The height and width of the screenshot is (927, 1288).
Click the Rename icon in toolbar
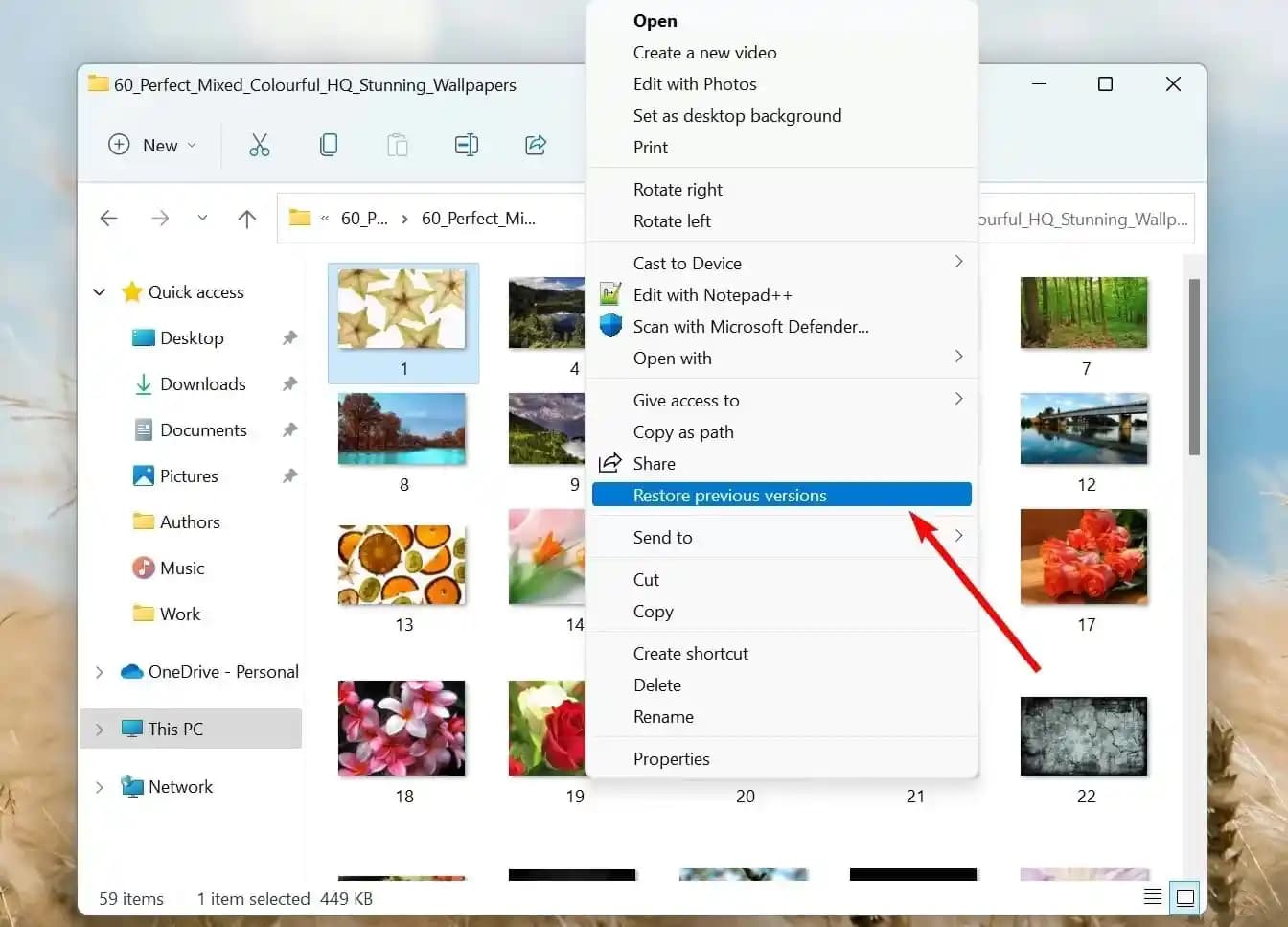pos(467,145)
